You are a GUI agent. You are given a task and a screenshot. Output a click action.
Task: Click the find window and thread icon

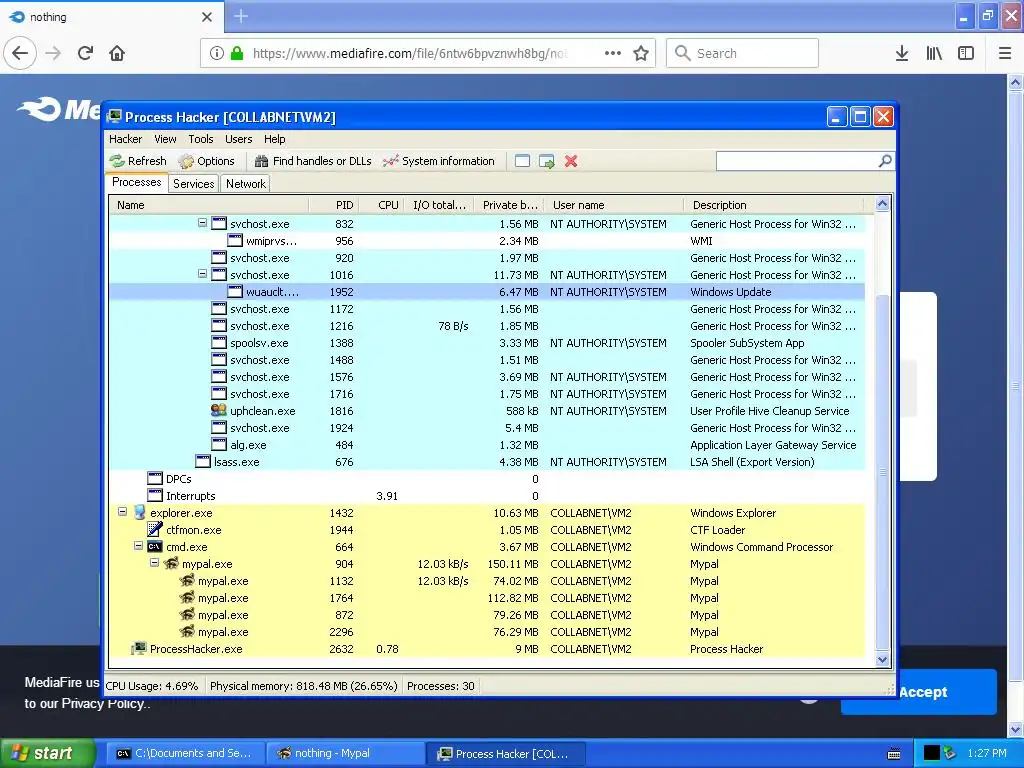[547, 161]
